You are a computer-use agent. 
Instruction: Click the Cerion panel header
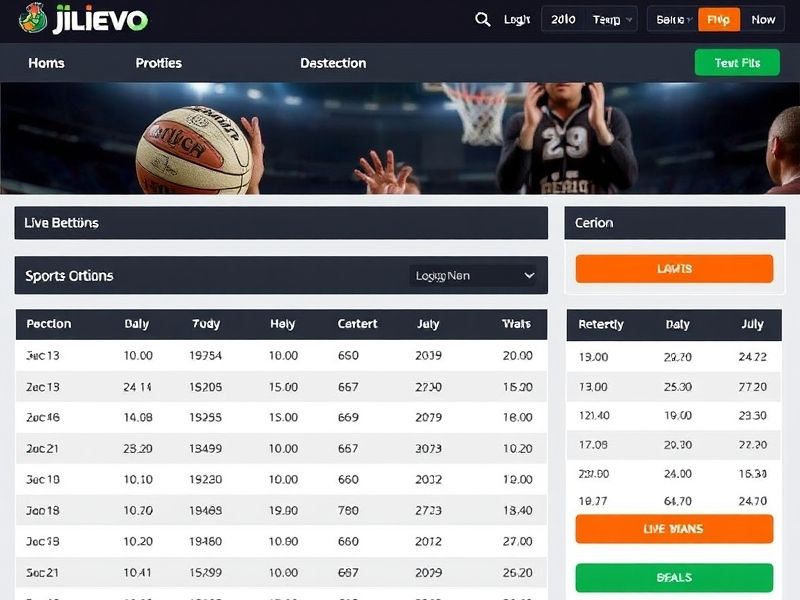[x=674, y=223]
